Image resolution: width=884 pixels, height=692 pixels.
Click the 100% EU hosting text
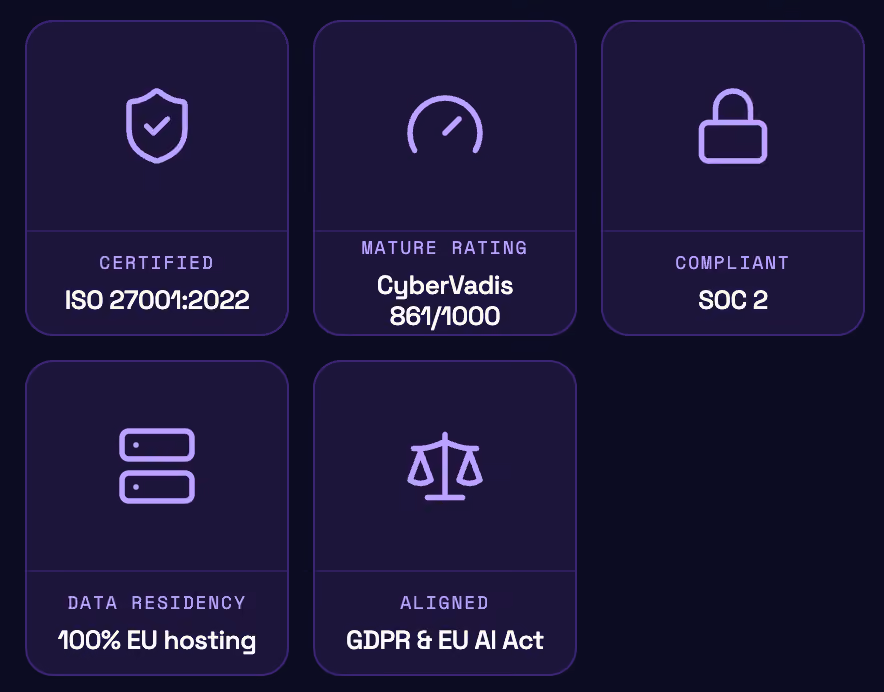[157, 641]
